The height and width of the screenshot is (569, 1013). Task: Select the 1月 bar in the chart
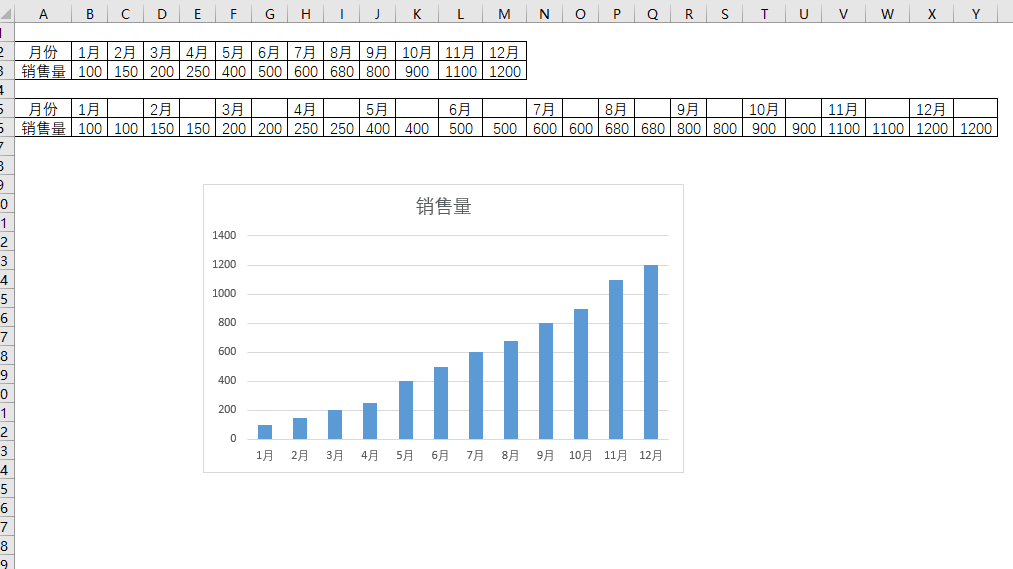[265, 432]
